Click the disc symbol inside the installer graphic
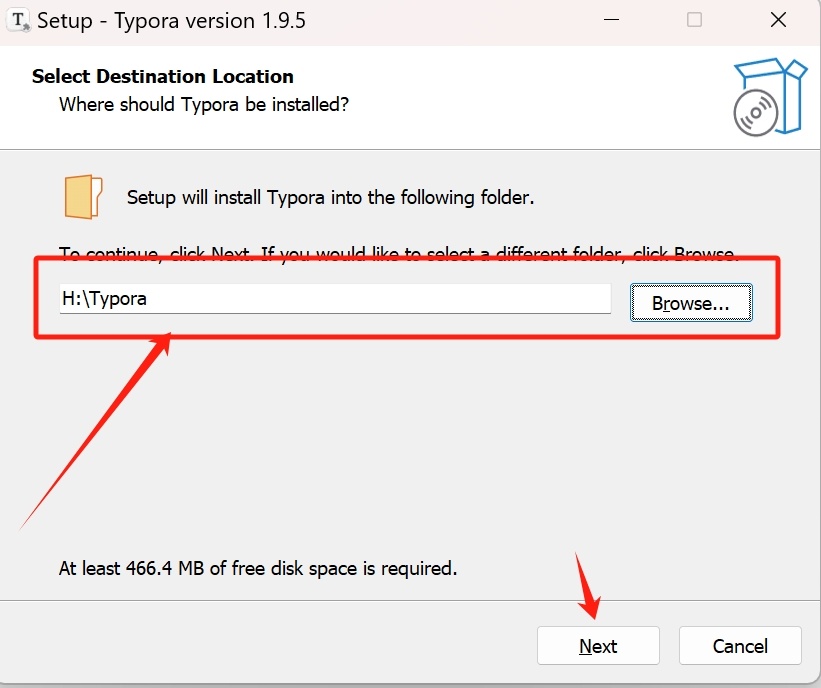Viewport: 821px width, 688px height. 757,112
